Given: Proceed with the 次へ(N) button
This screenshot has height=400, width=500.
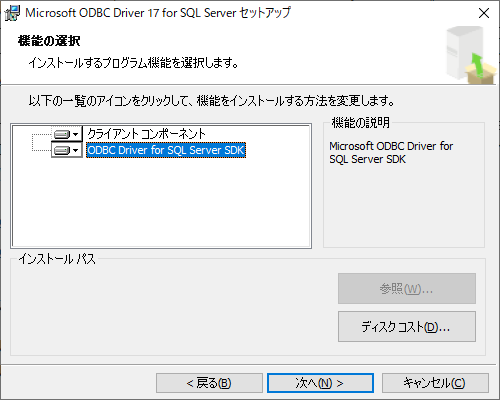Looking at the screenshot, I should (320, 383).
